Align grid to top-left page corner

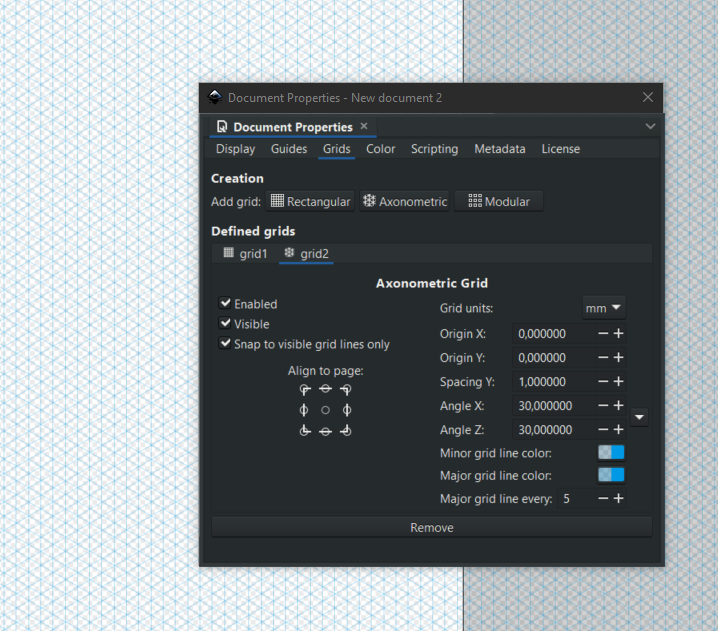pos(305,390)
